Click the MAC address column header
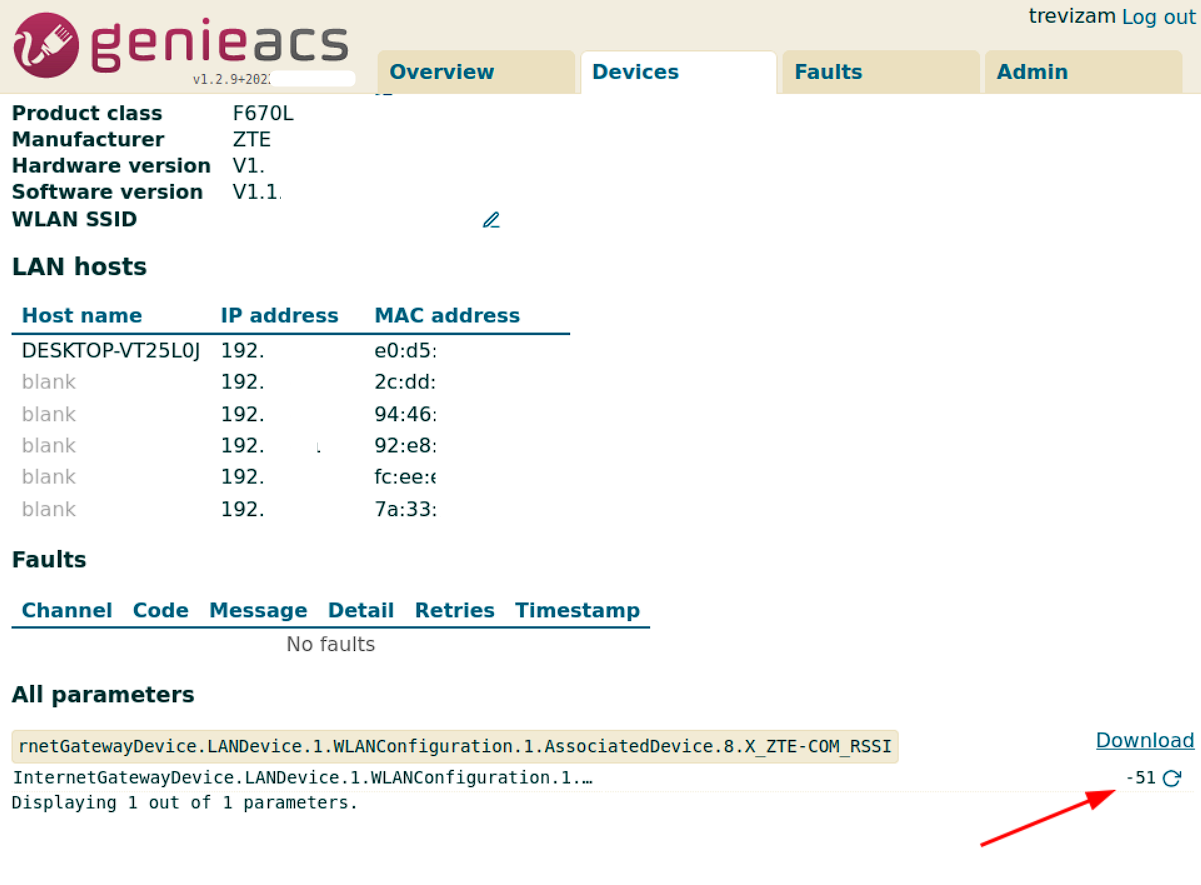Viewport: 1201px width, 885px height. pyautogui.click(x=447, y=316)
